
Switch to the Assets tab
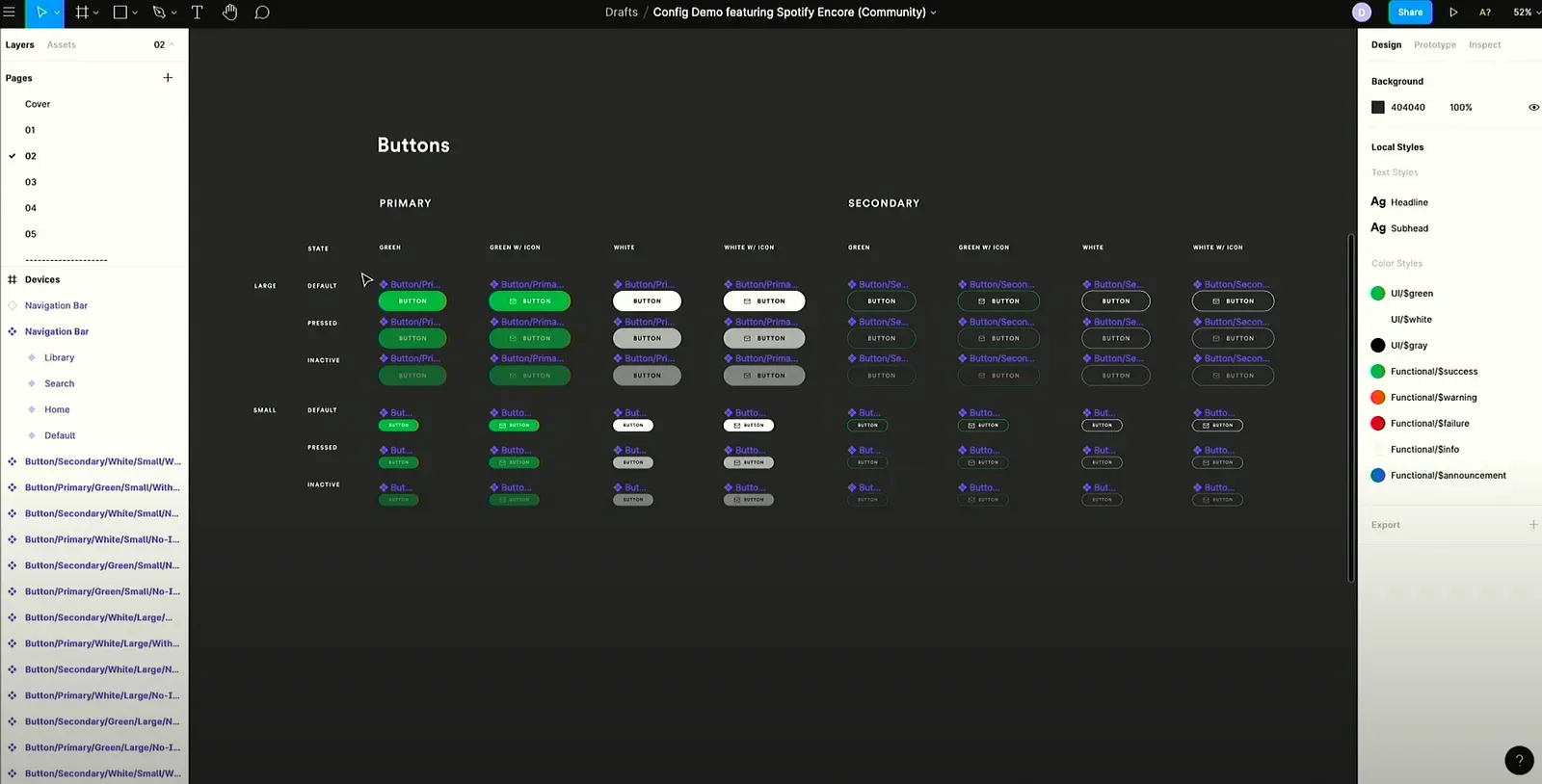point(62,45)
